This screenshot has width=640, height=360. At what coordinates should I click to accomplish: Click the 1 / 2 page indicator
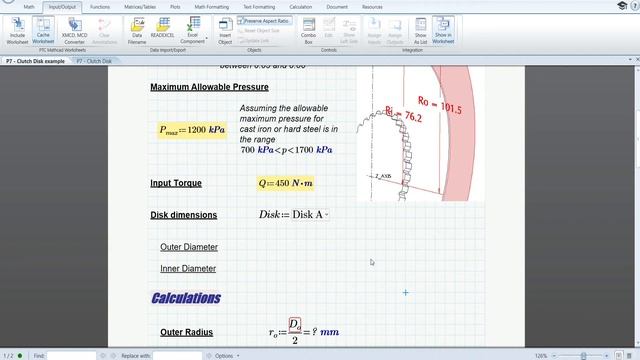(8, 356)
